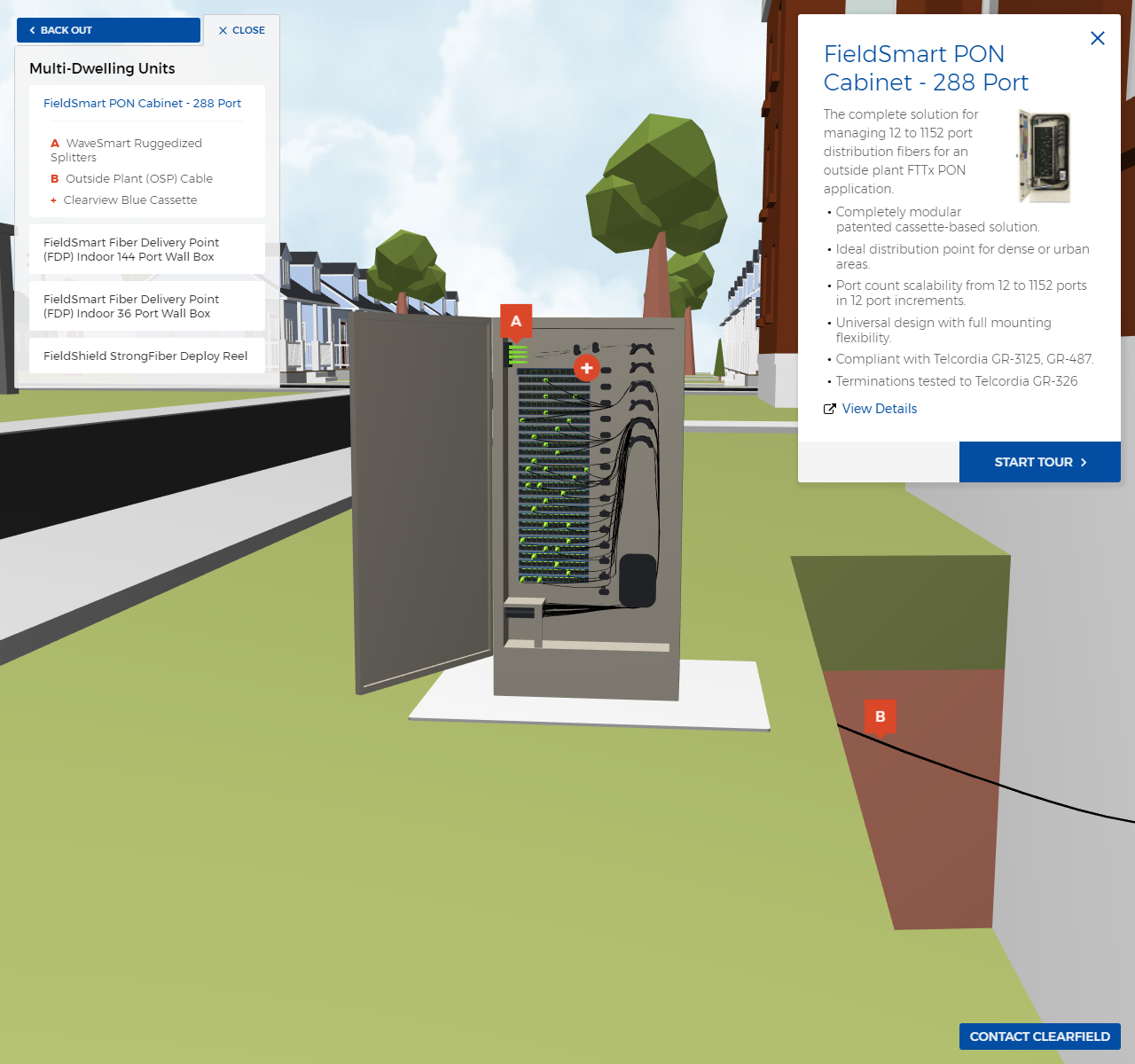Click the Start Tour button
The height and width of the screenshot is (1064, 1135).
[x=1040, y=462]
